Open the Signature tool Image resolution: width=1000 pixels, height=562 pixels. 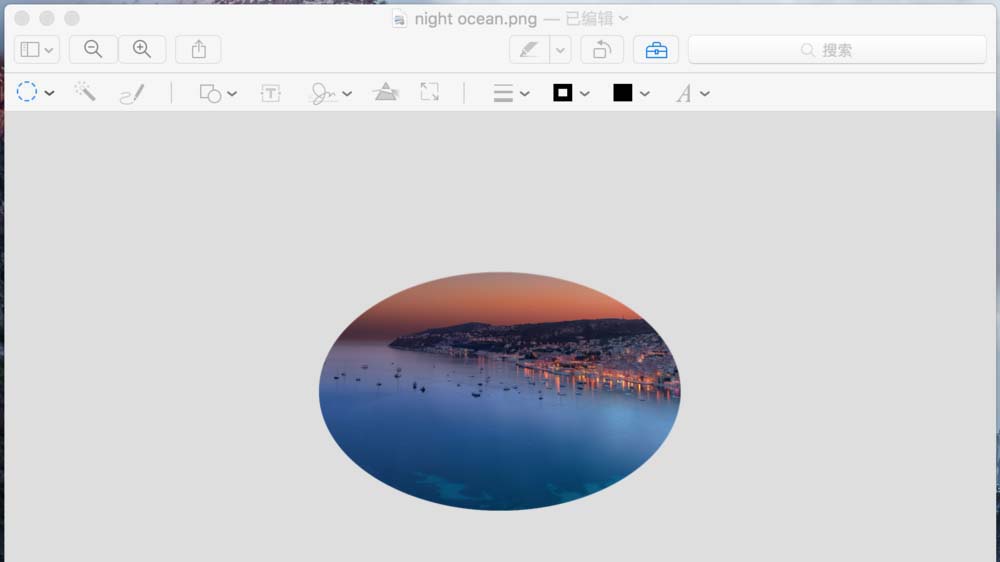[323, 93]
